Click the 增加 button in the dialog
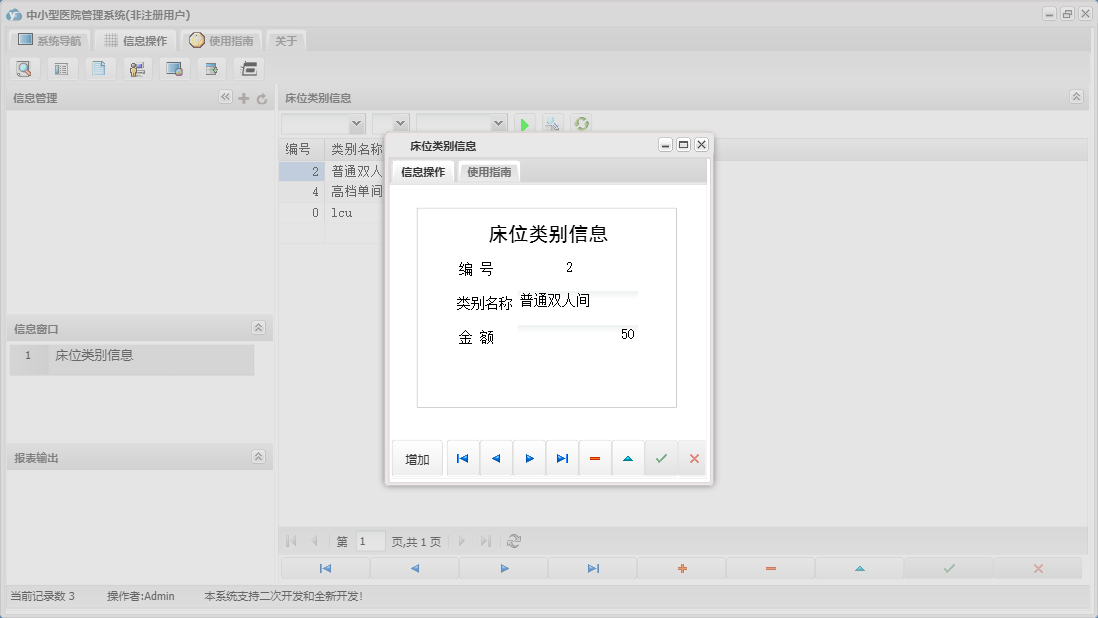This screenshot has height=618, width=1098. click(417, 458)
